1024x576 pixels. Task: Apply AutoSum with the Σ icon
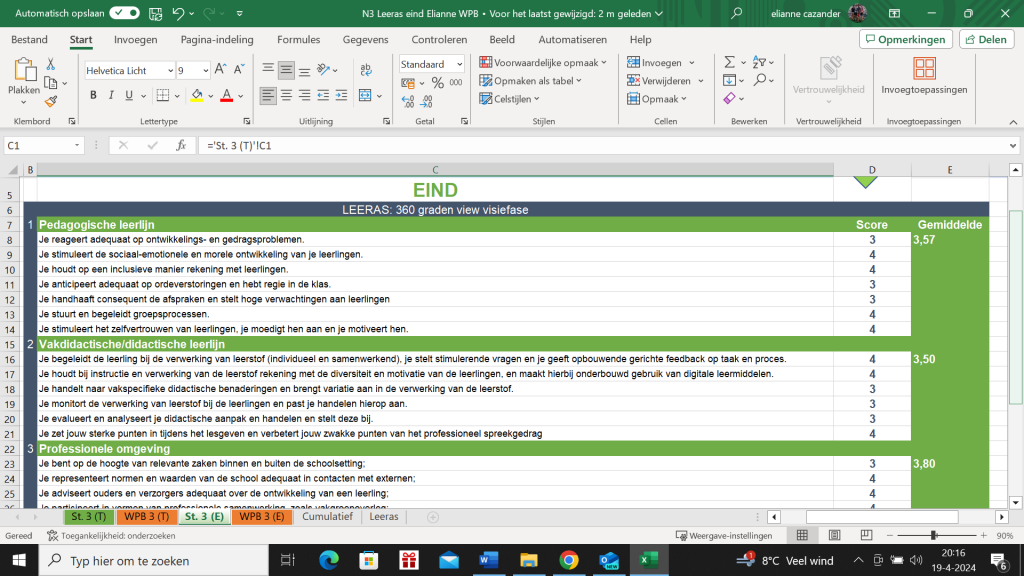pos(729,62)
